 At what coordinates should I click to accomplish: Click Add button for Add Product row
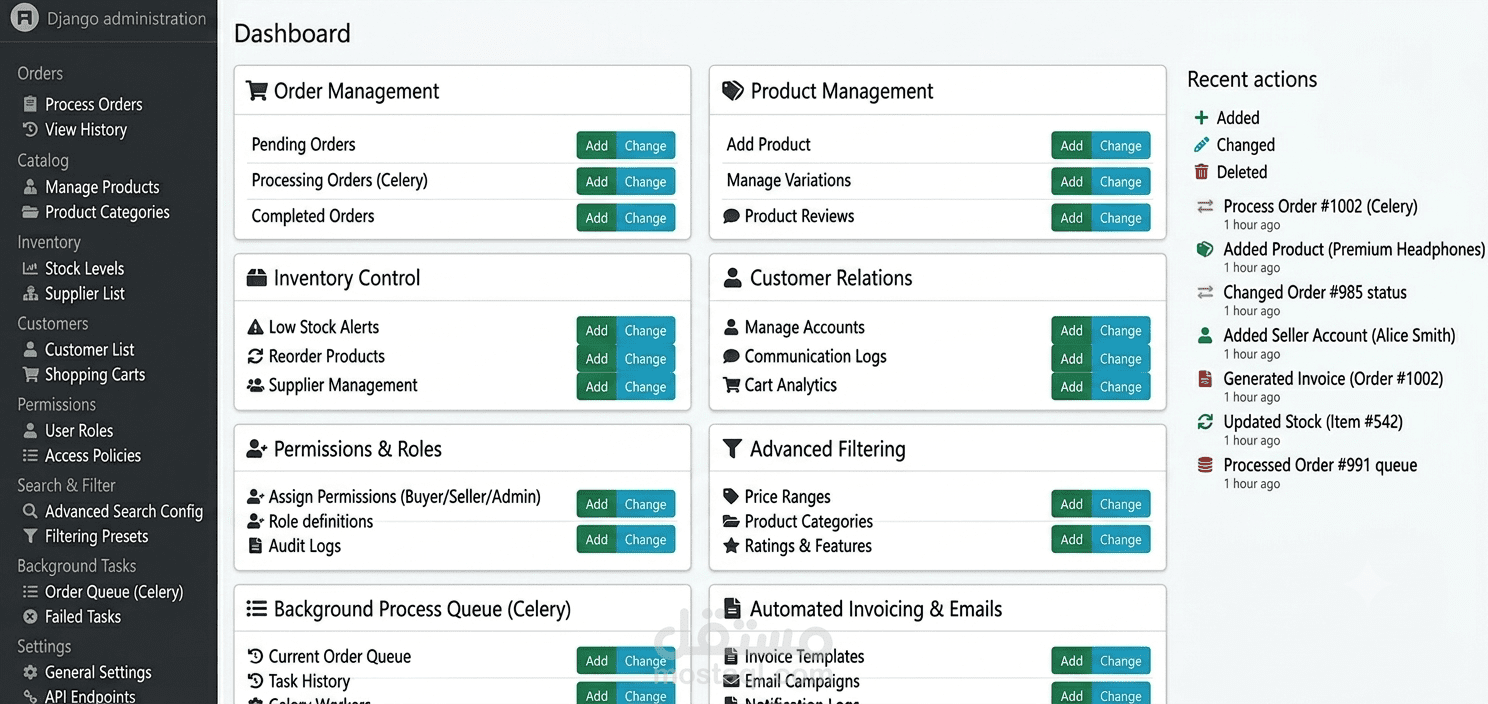[1072, 145]
